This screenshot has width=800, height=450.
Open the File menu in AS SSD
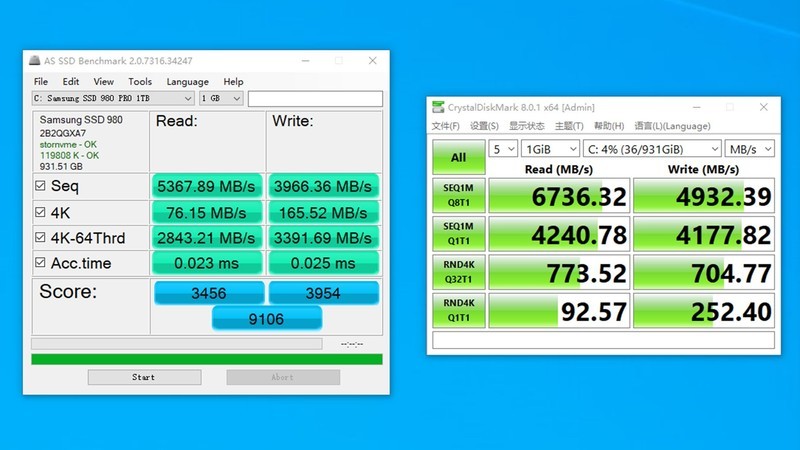click(41, 82)
